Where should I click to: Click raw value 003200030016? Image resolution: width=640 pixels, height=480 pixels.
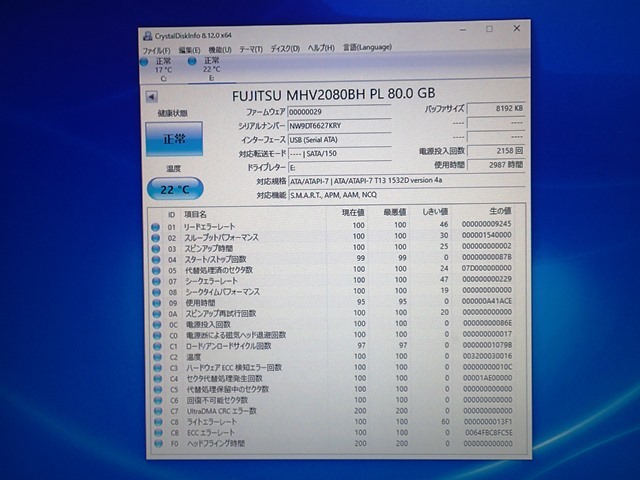click(487, 356)
